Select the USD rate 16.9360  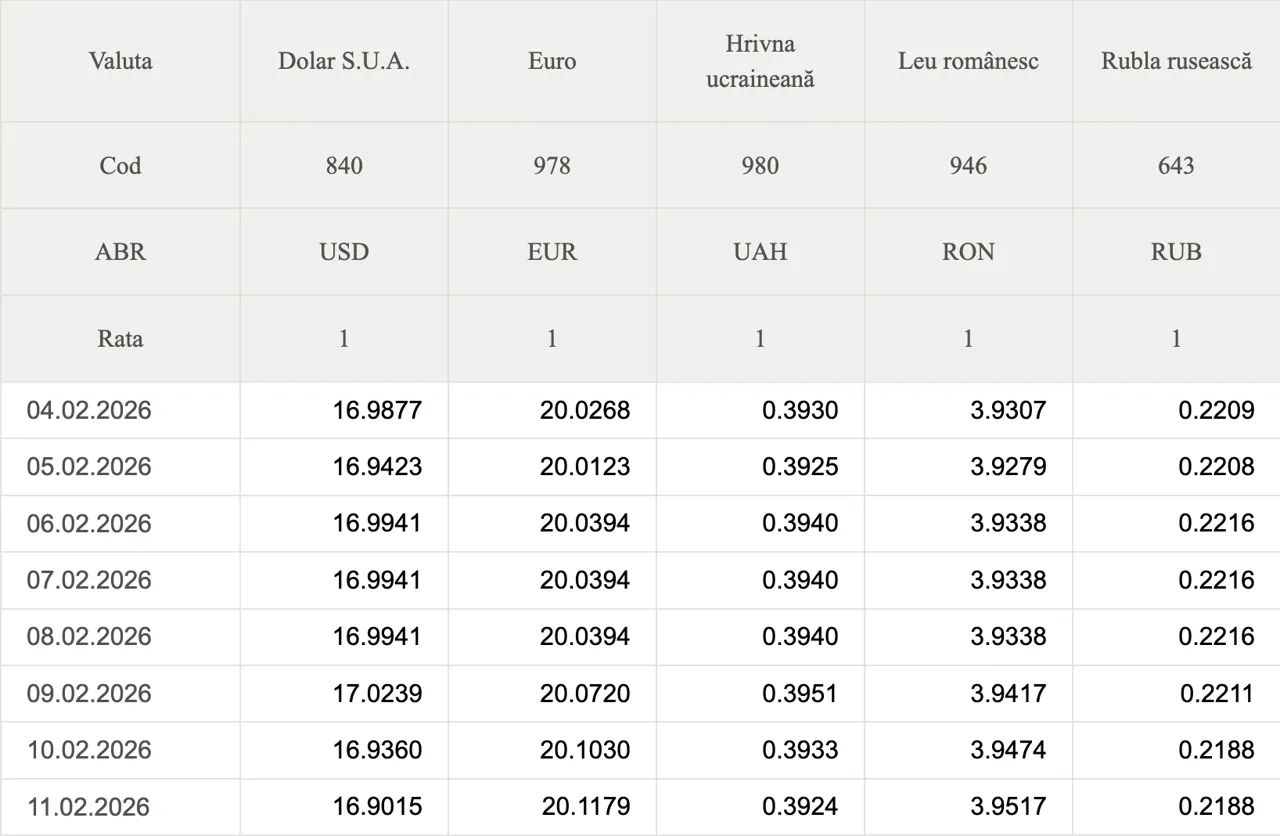coord(377,750)
